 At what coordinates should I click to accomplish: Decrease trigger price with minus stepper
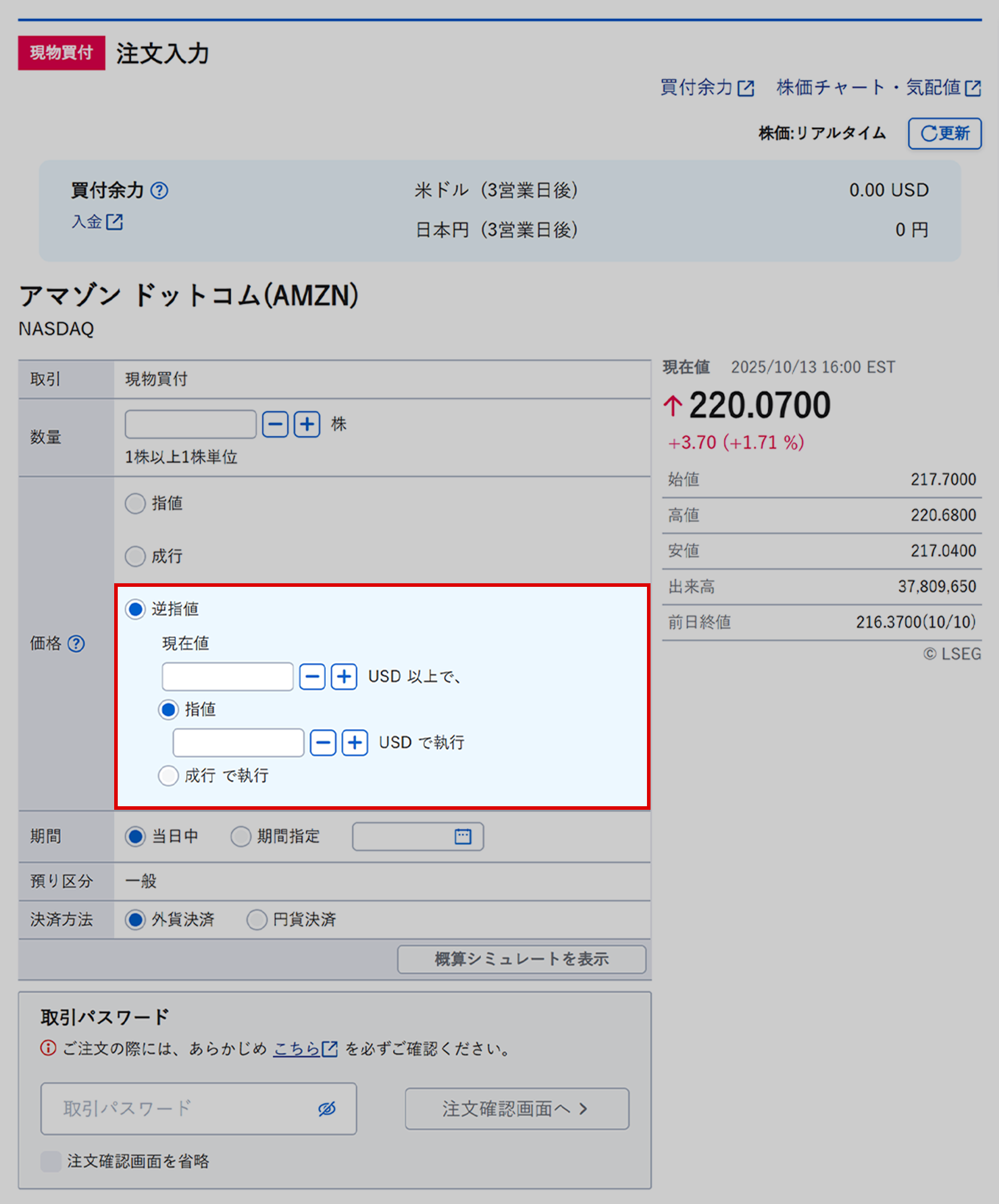(x=312, y=676)
